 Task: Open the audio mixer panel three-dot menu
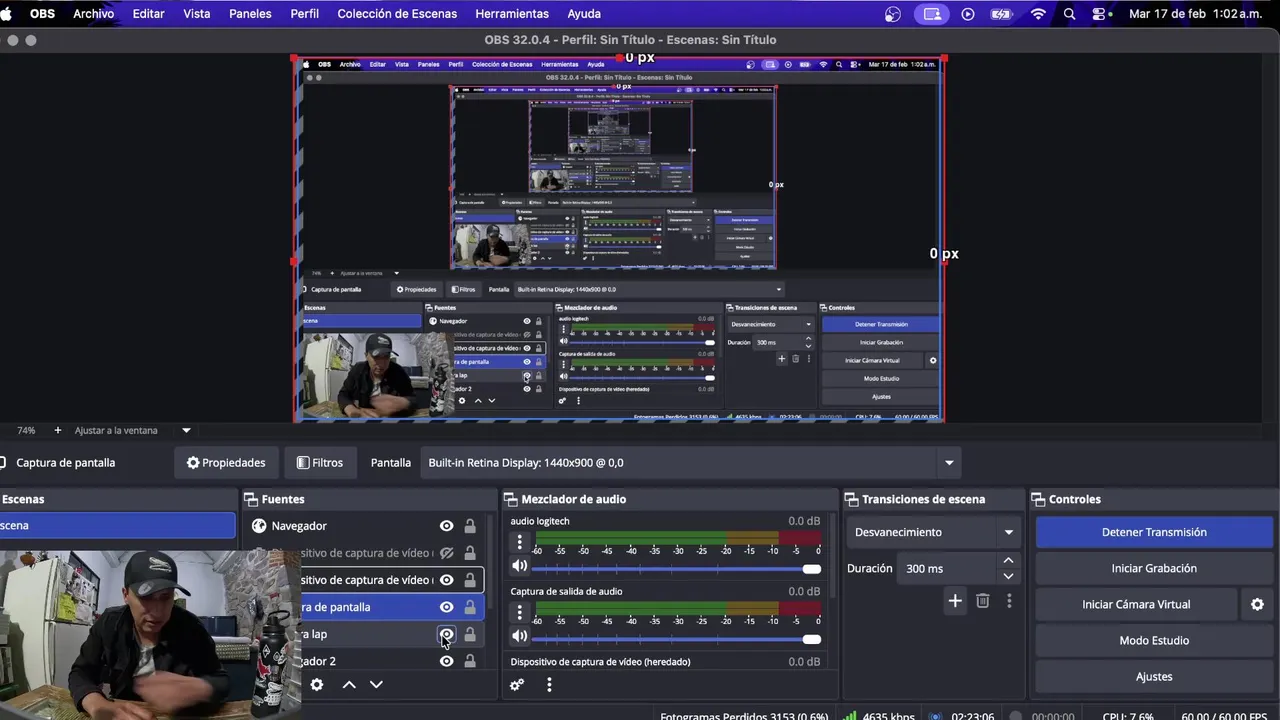tap(549, 685)
